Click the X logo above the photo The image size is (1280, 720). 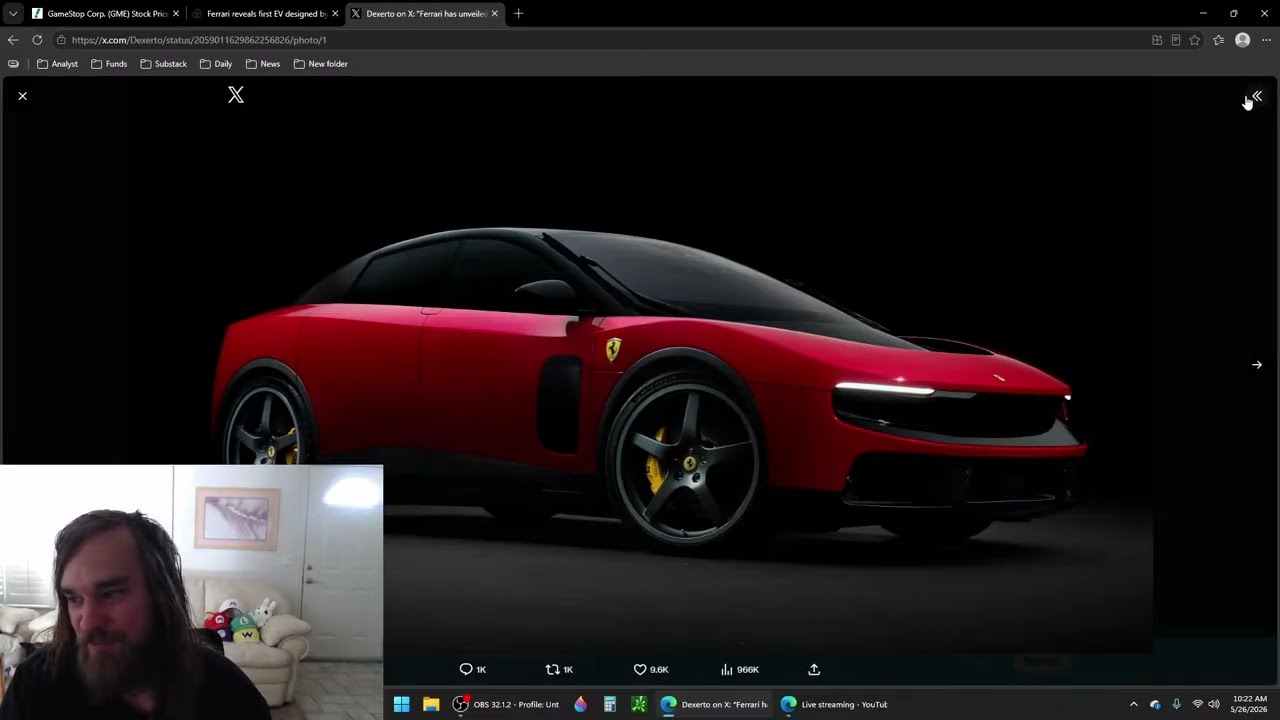click(236, 95)
